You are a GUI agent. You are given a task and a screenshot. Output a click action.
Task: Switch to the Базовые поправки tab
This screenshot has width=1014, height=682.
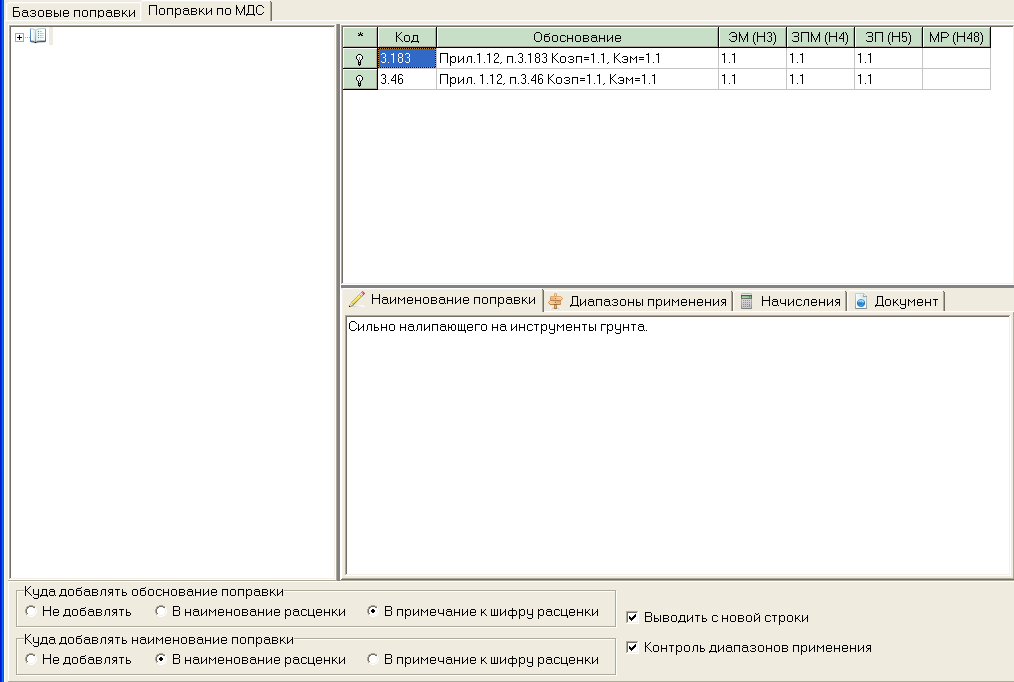coord(74,12)
